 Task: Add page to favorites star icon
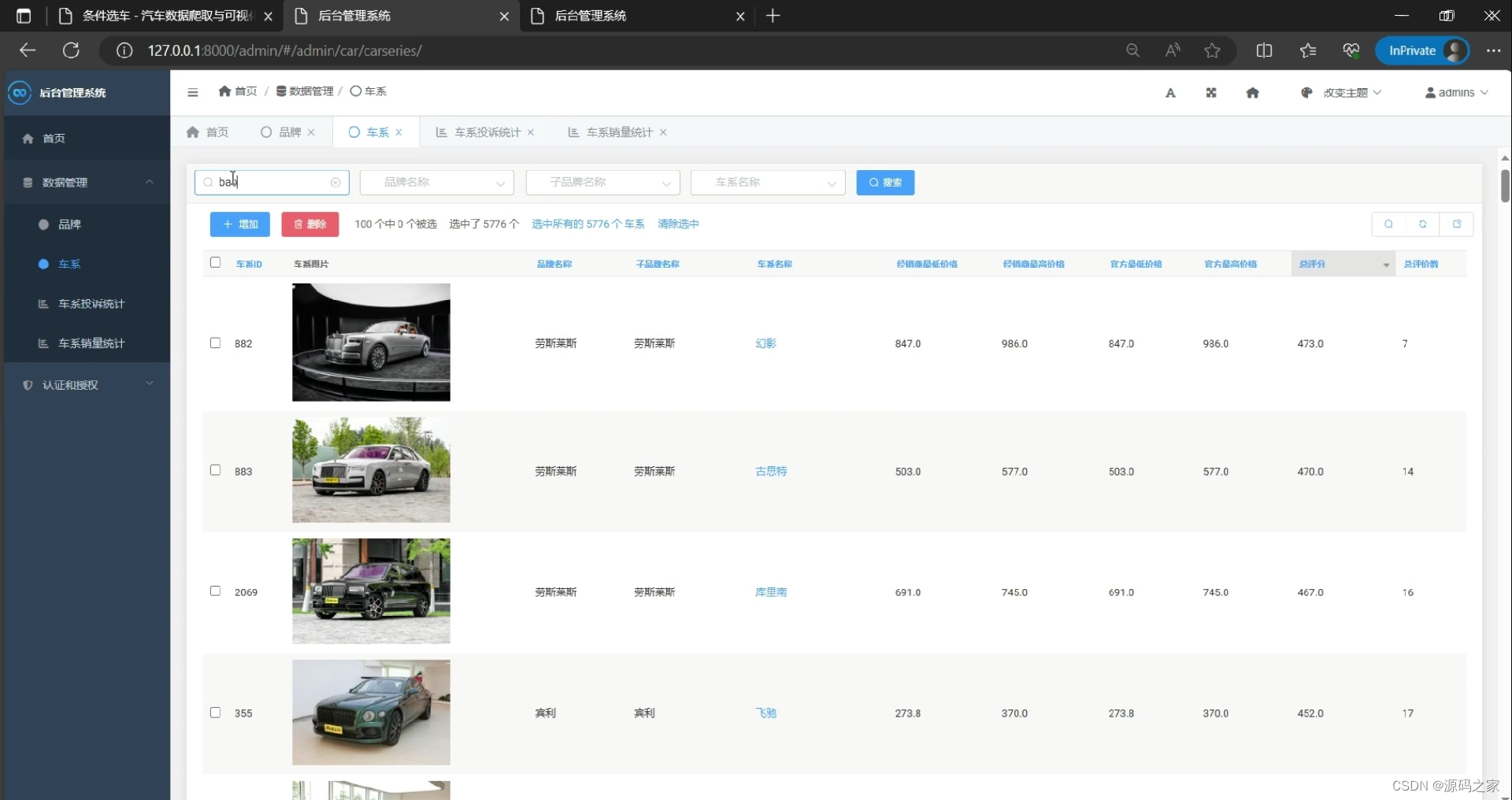1213,50
